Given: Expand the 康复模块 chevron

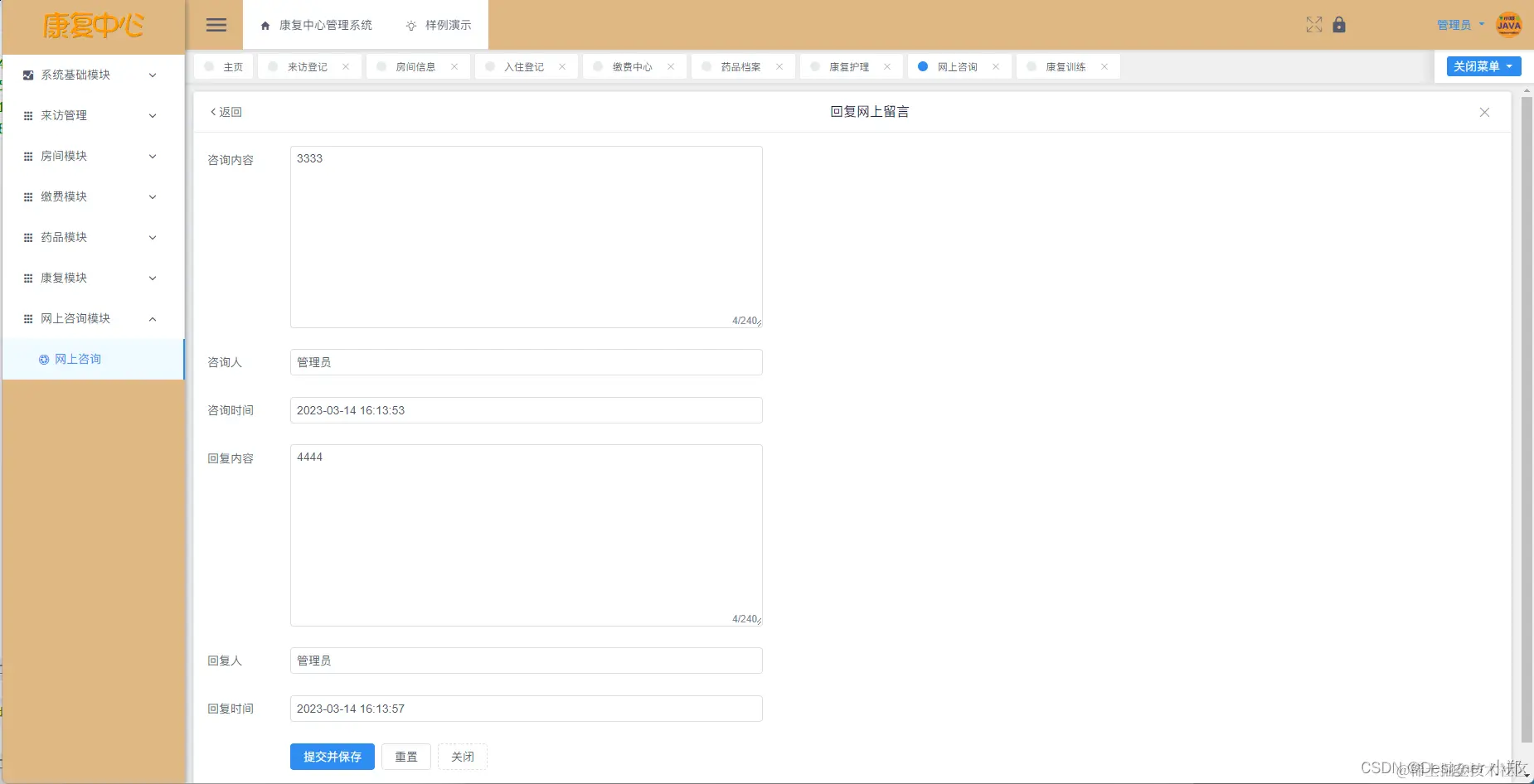Looking at the screenshot, I should (153, 278).
